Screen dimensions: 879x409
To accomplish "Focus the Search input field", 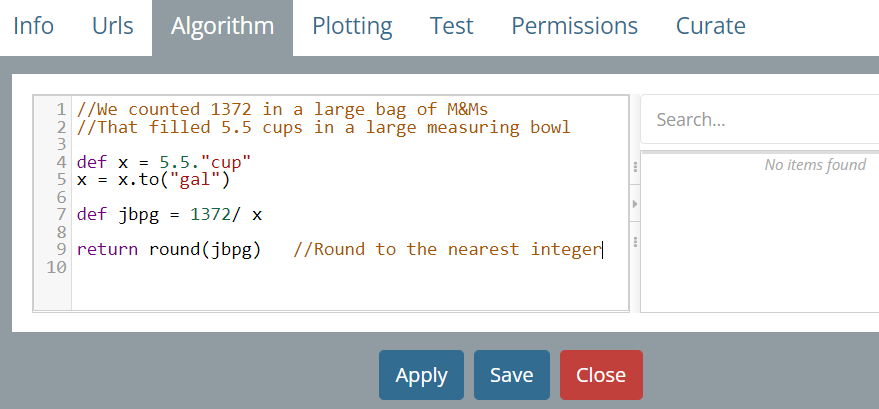I will 760,120.
